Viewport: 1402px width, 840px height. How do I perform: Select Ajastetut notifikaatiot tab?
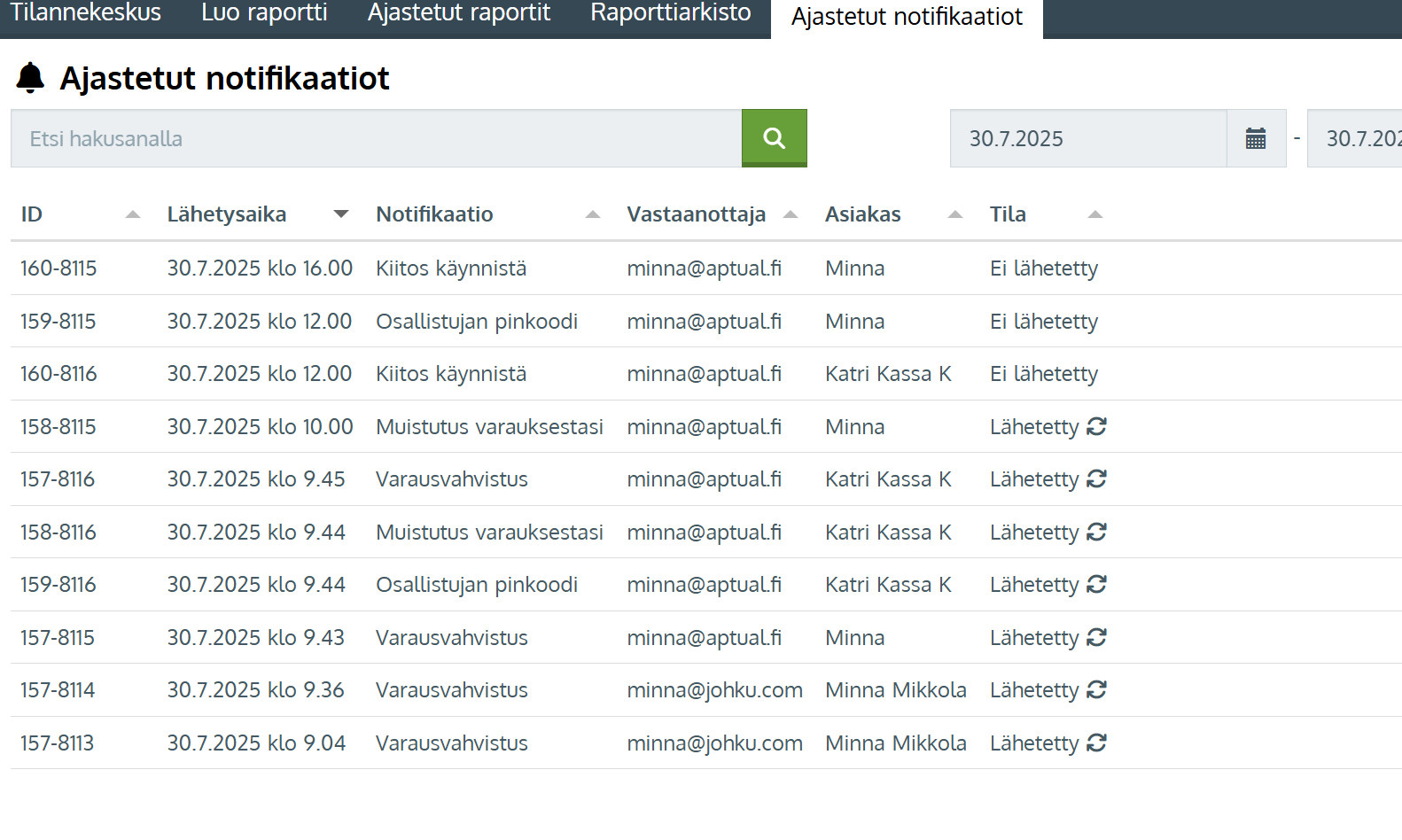tap(907, 17)
